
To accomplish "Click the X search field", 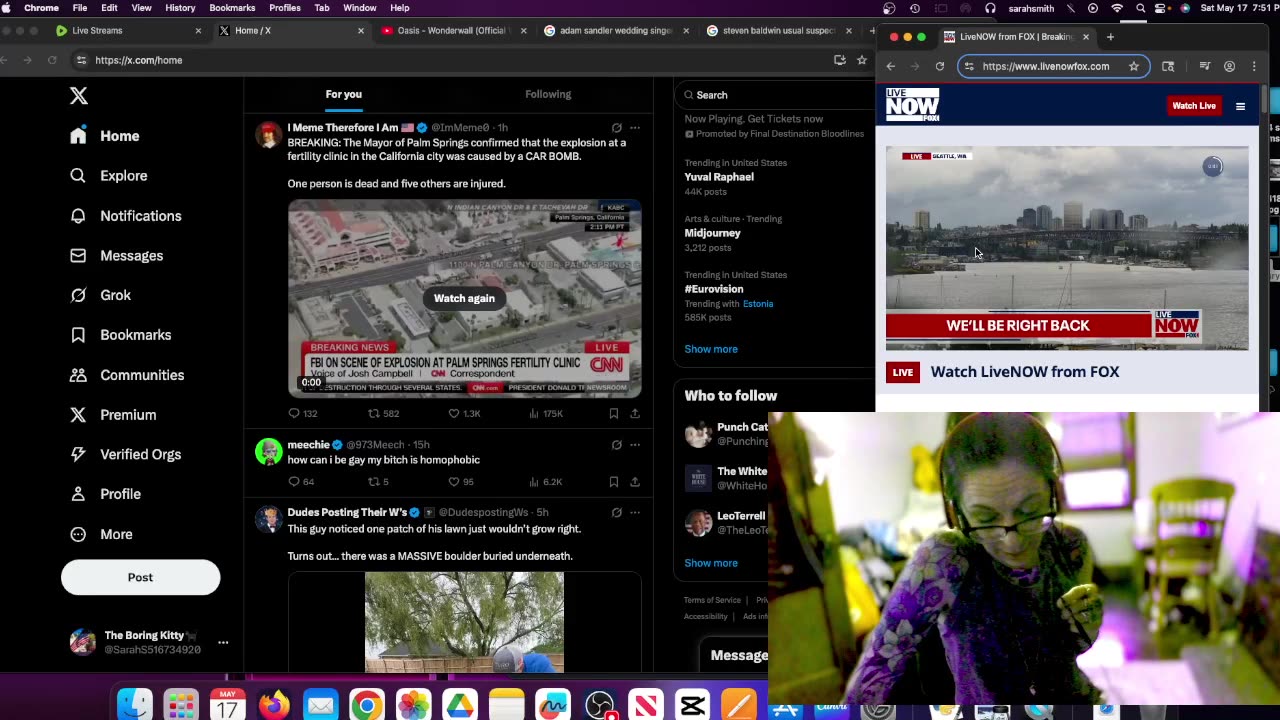I will click(x=775, y=95).
